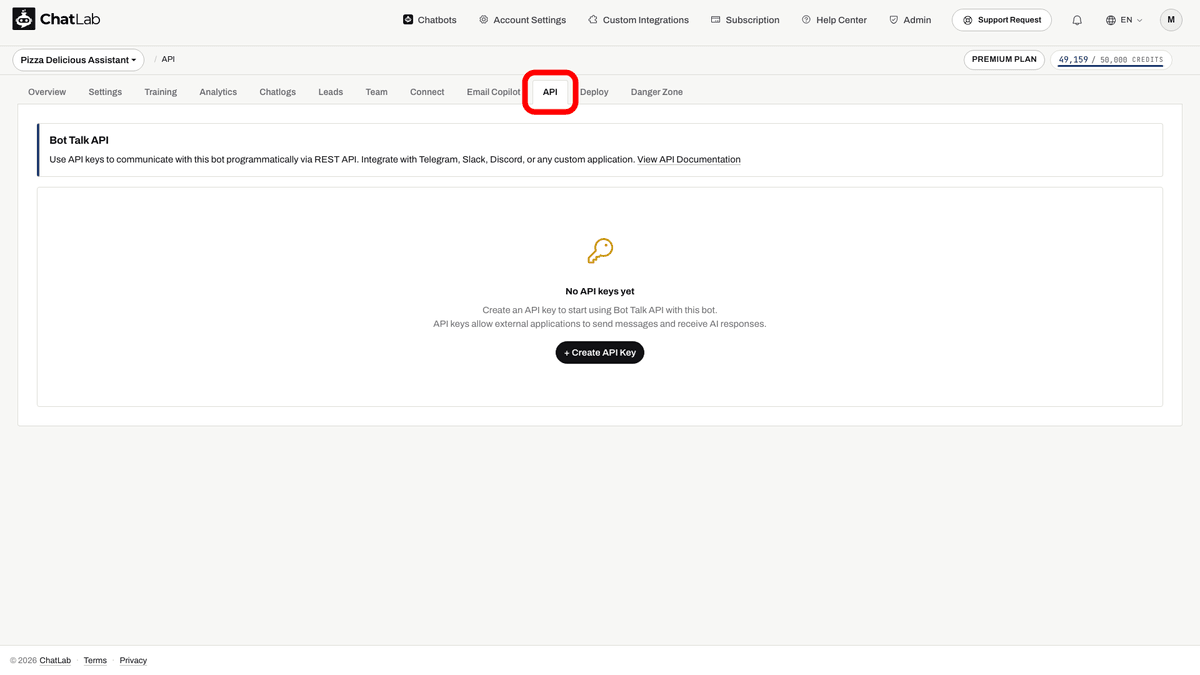Image resolution: width=1200 pixels, height=675 pixels.
Task: Go to the Training tab
Action: coord(160,92)
